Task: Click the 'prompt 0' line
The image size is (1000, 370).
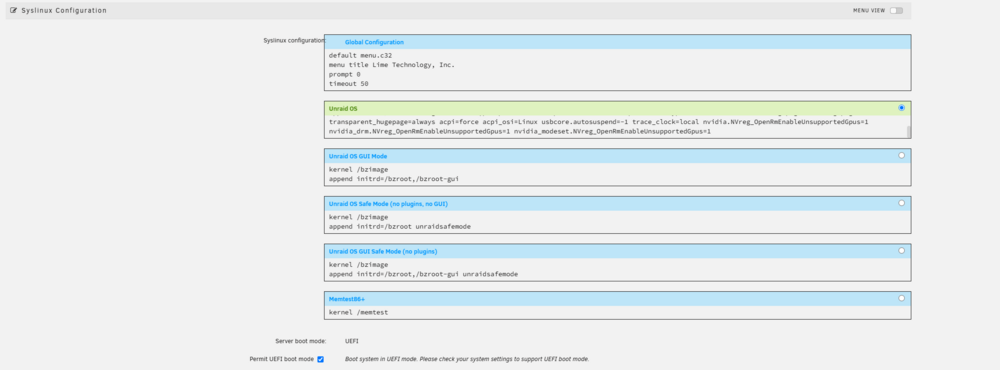Action: point(344,74)
